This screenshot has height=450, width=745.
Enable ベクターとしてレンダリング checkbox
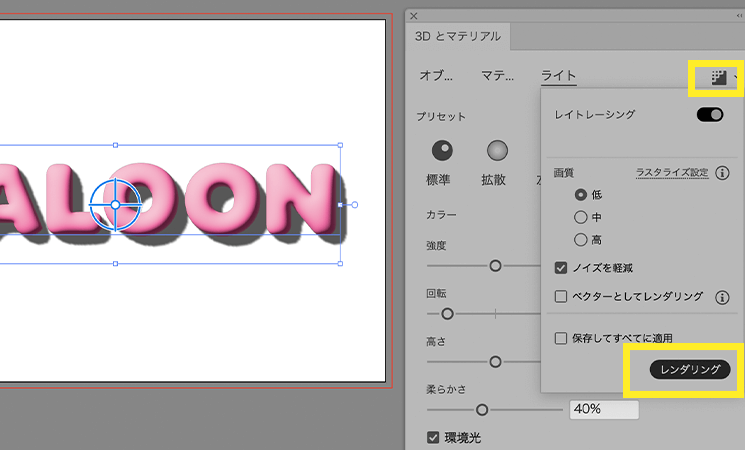(561, 297)
